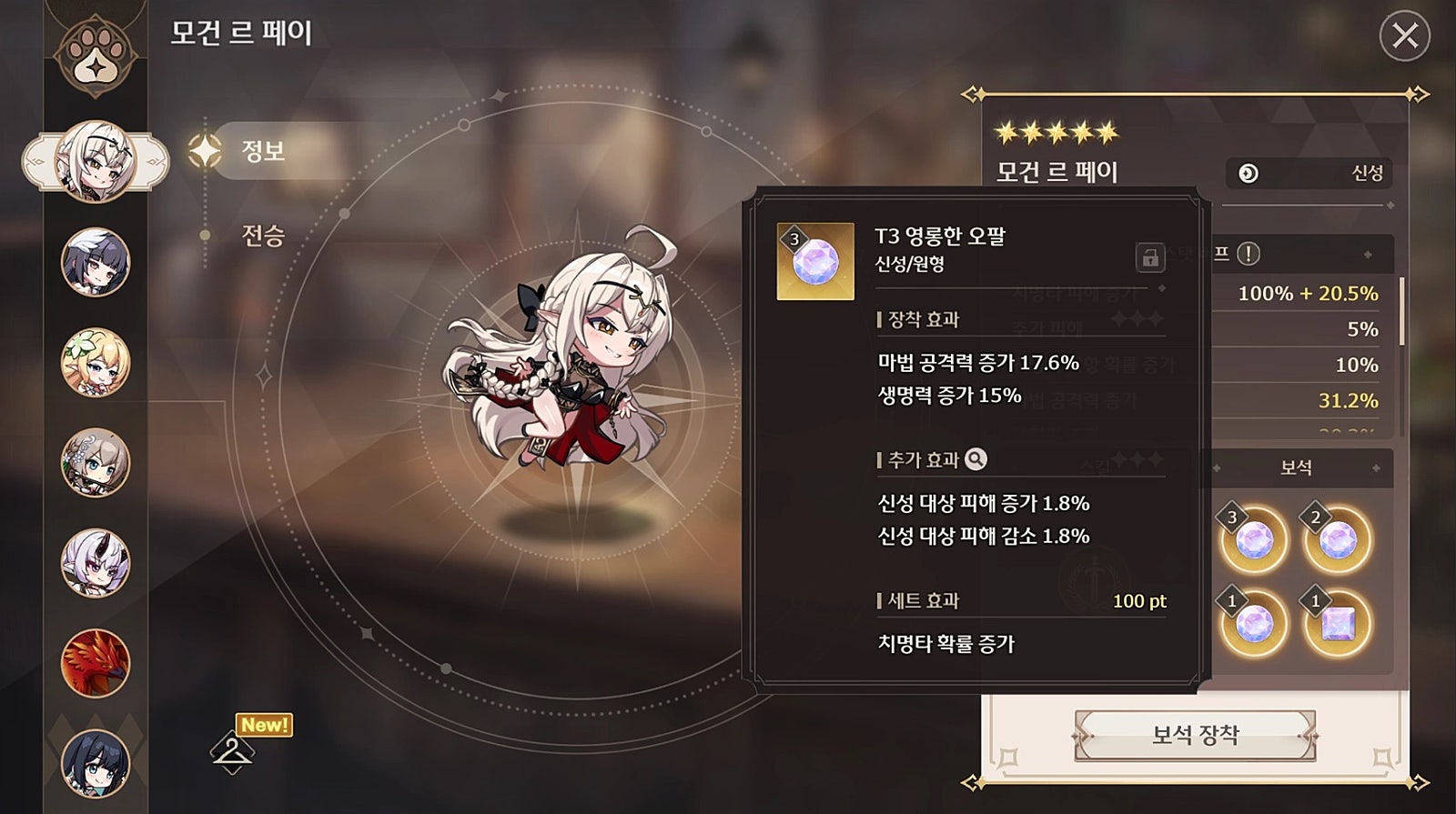
Task: Select the blonde hero with flower portrait
Action: (x=96, y=363)
